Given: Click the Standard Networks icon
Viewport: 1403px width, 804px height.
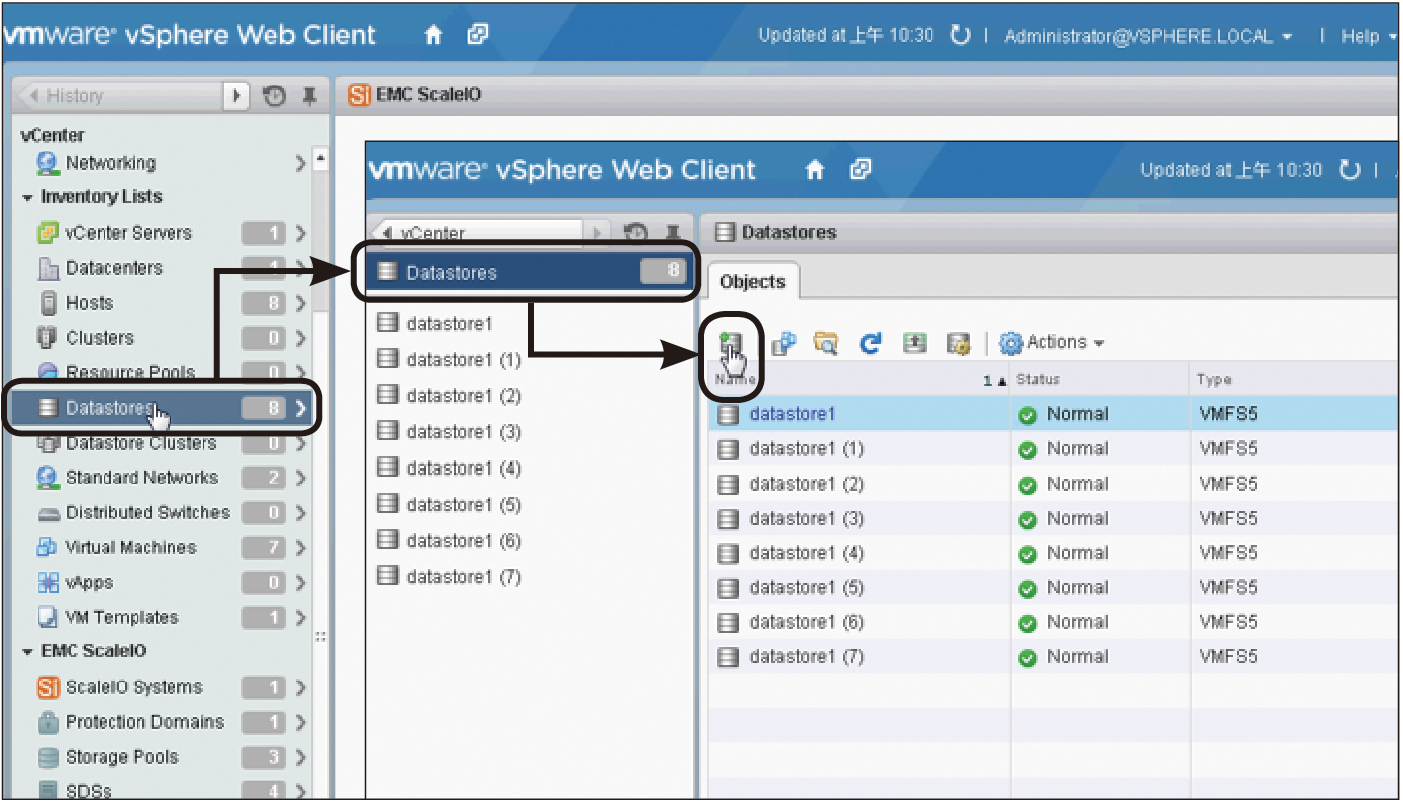Looking at the screenshot, I should [x=48, y=478].
